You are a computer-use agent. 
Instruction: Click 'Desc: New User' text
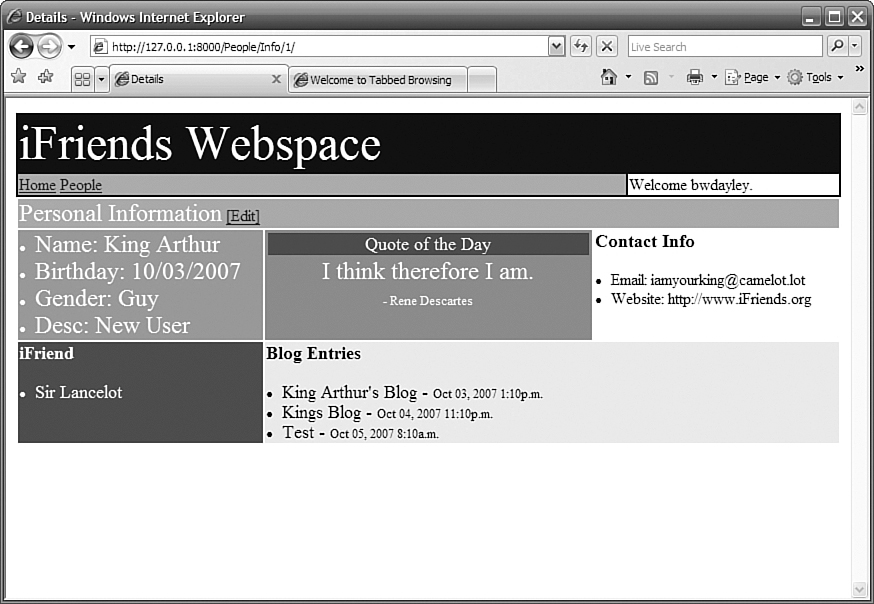tap(112, 325)
